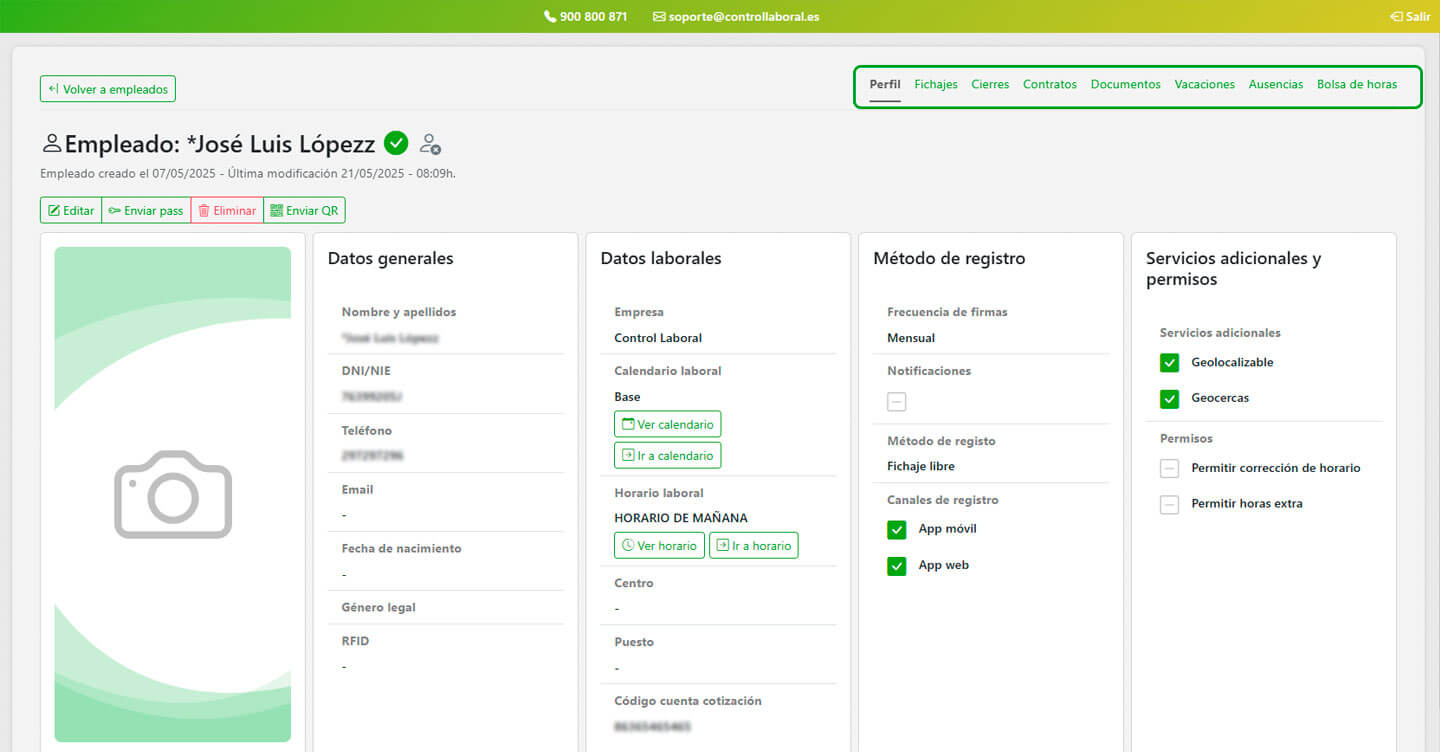Click the camera placeholder photo icon
The width and height of the screenshot is (1440, 752).
coord(173,494)
